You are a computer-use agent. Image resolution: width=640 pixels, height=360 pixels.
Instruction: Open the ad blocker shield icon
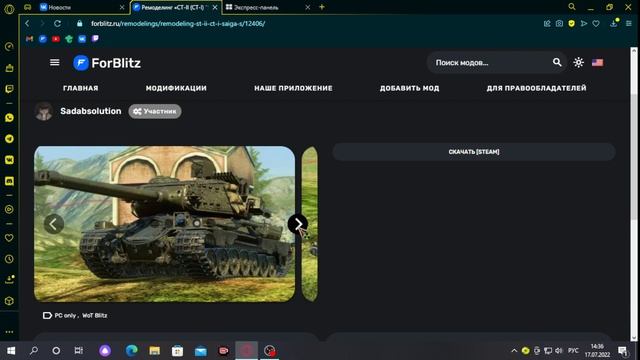pyautogui.click(x=571, y=24)
